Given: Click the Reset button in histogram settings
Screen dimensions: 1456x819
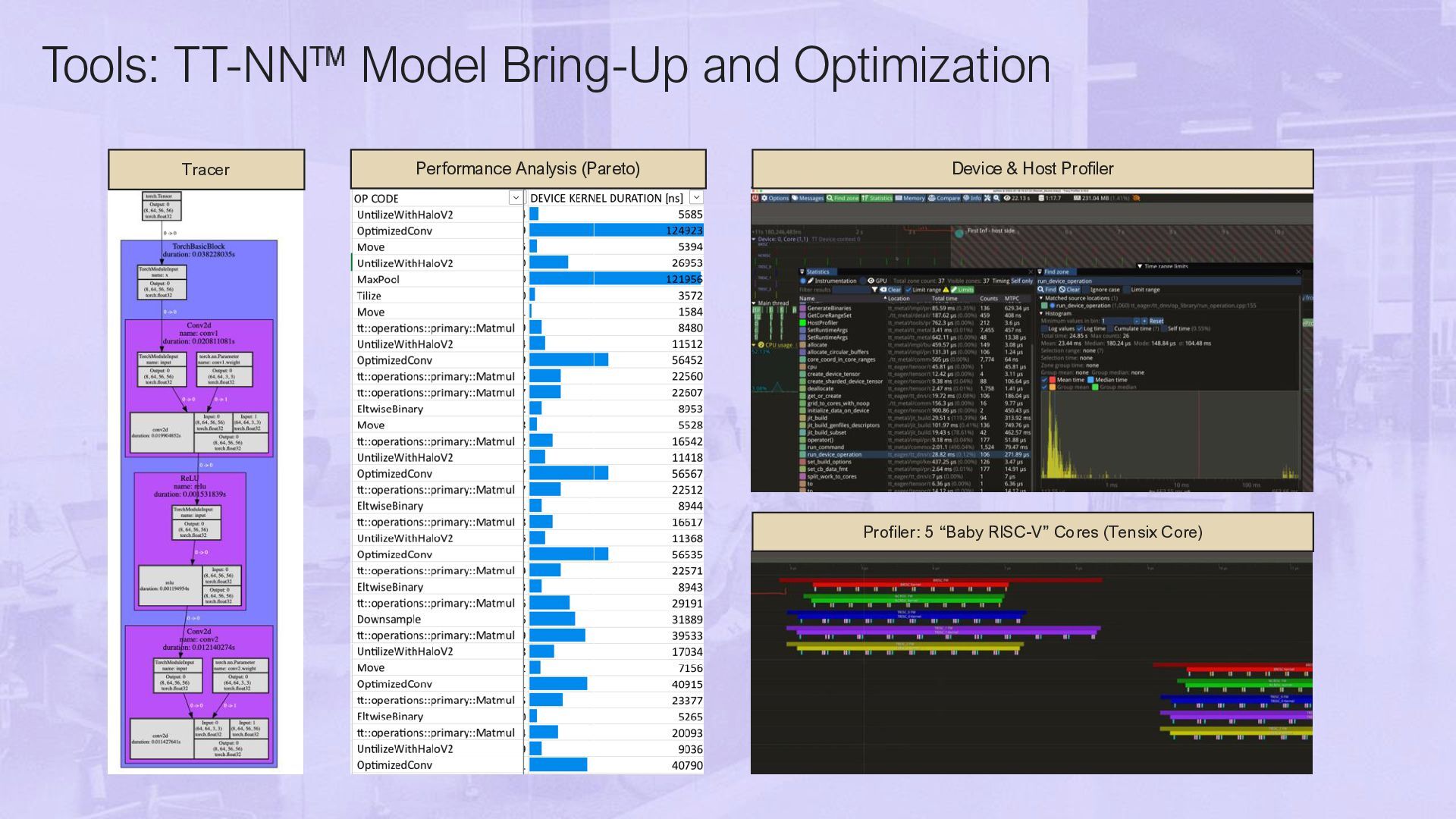Looking at the screenshot, I should coord(1156,321).
